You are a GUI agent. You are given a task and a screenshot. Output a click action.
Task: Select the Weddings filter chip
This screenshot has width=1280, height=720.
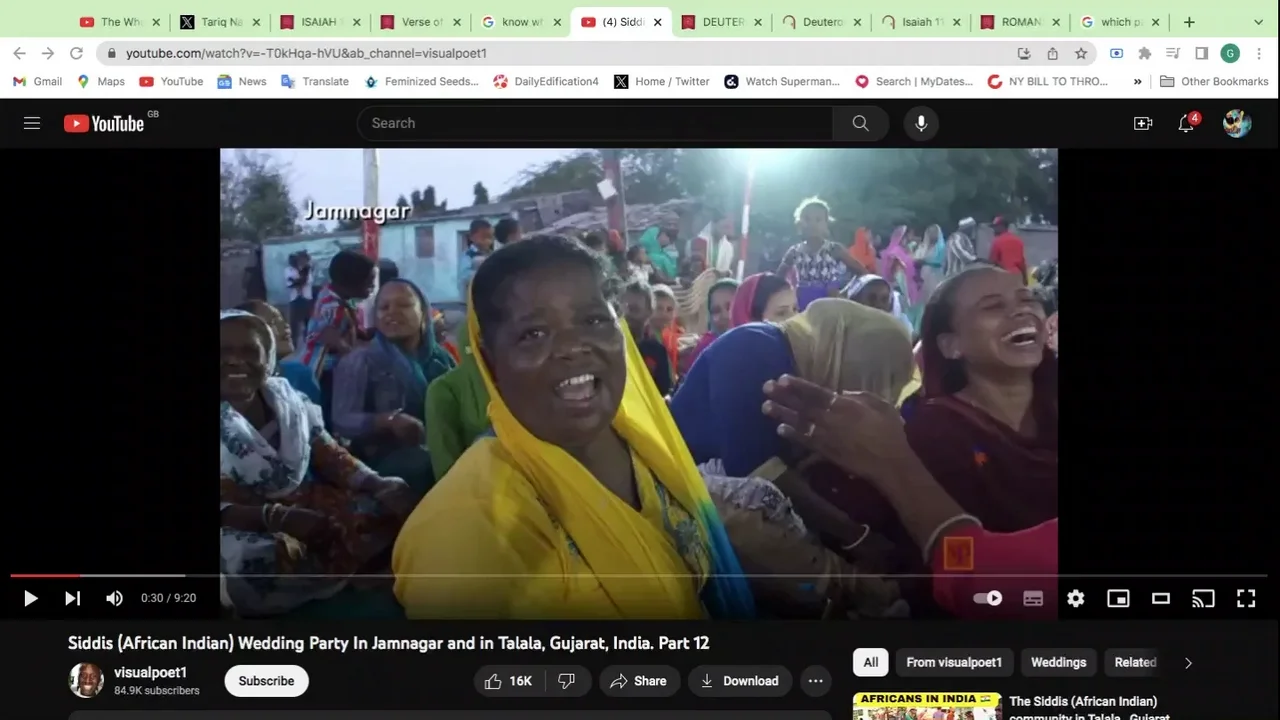point(1058,662)
